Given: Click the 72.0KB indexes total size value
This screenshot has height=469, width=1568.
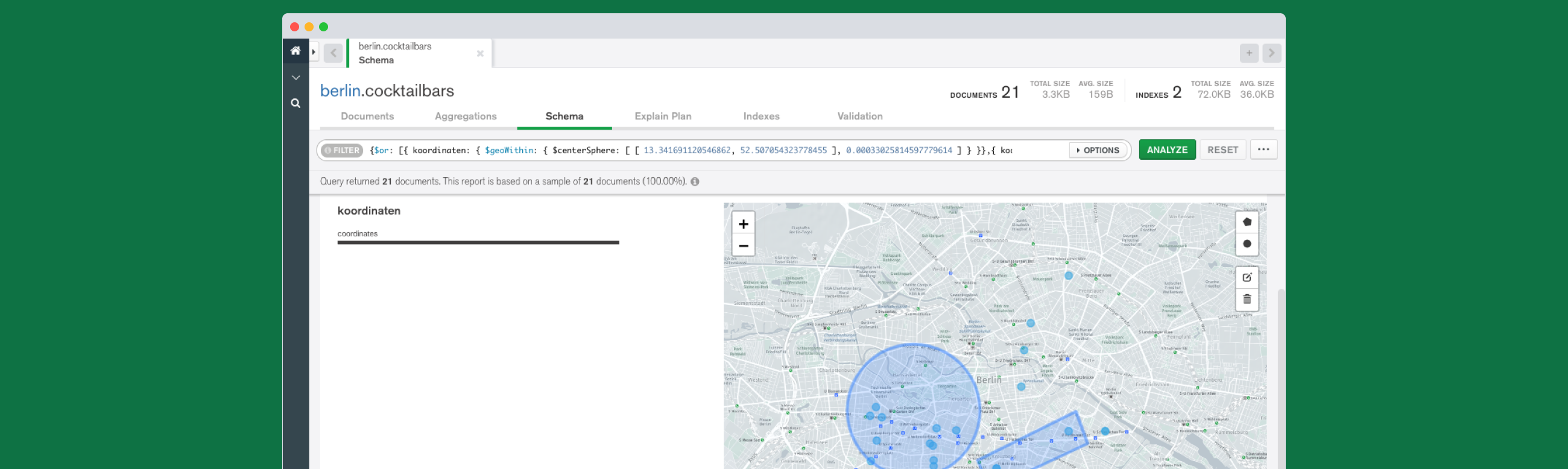Looking at the screenshot, I should point(1214,94).
